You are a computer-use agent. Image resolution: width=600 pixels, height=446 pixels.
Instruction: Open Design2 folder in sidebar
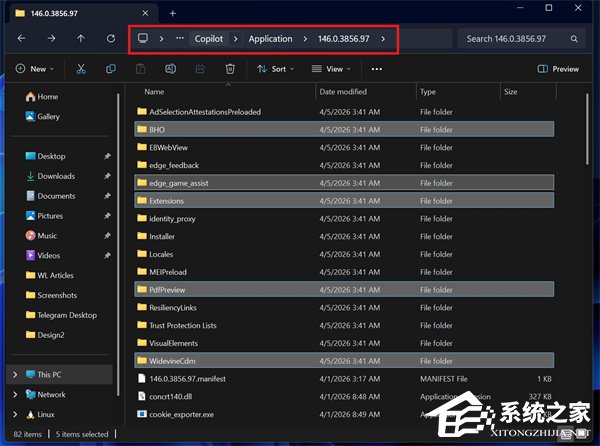45,335
